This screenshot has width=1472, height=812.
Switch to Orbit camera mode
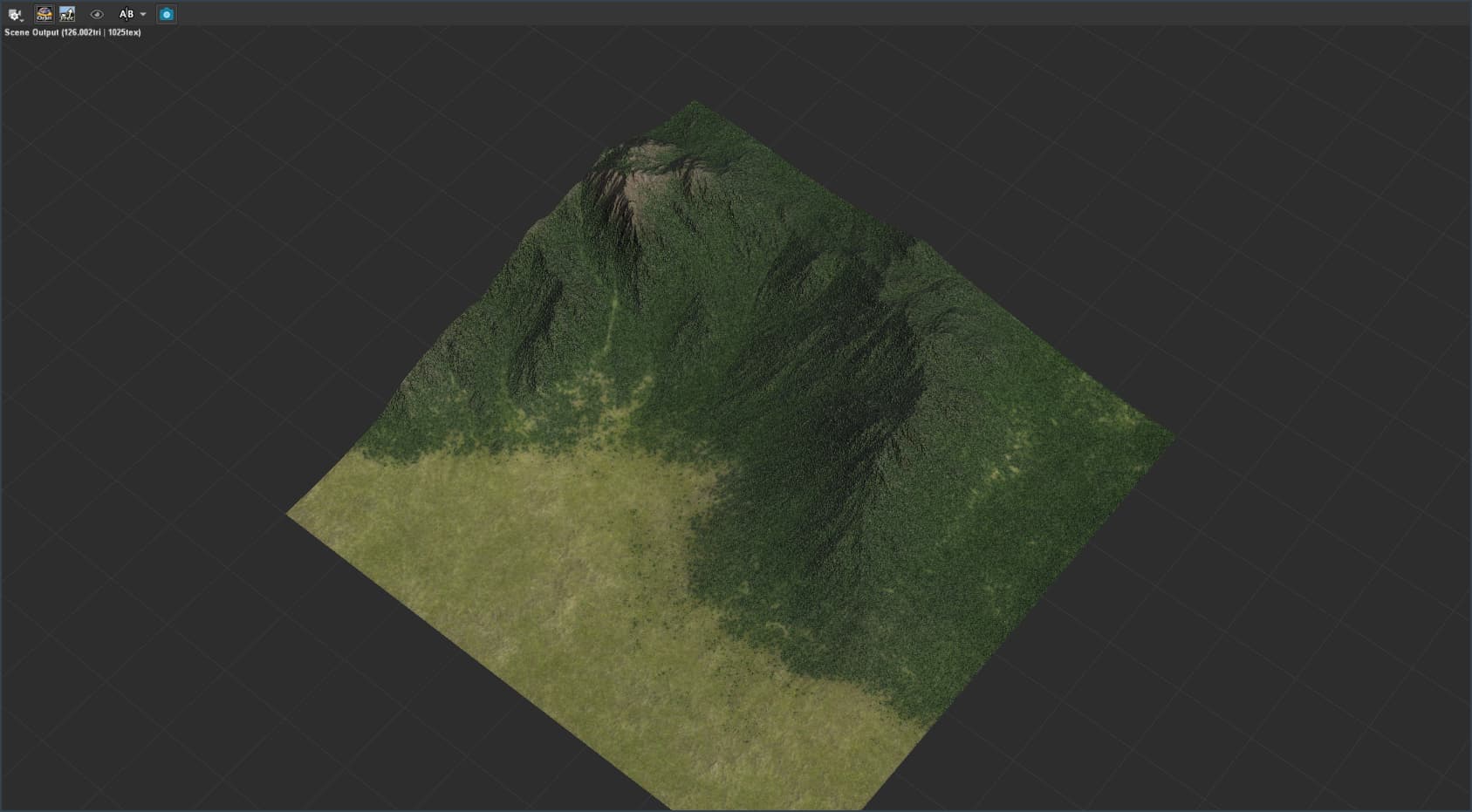coord(44,14)
